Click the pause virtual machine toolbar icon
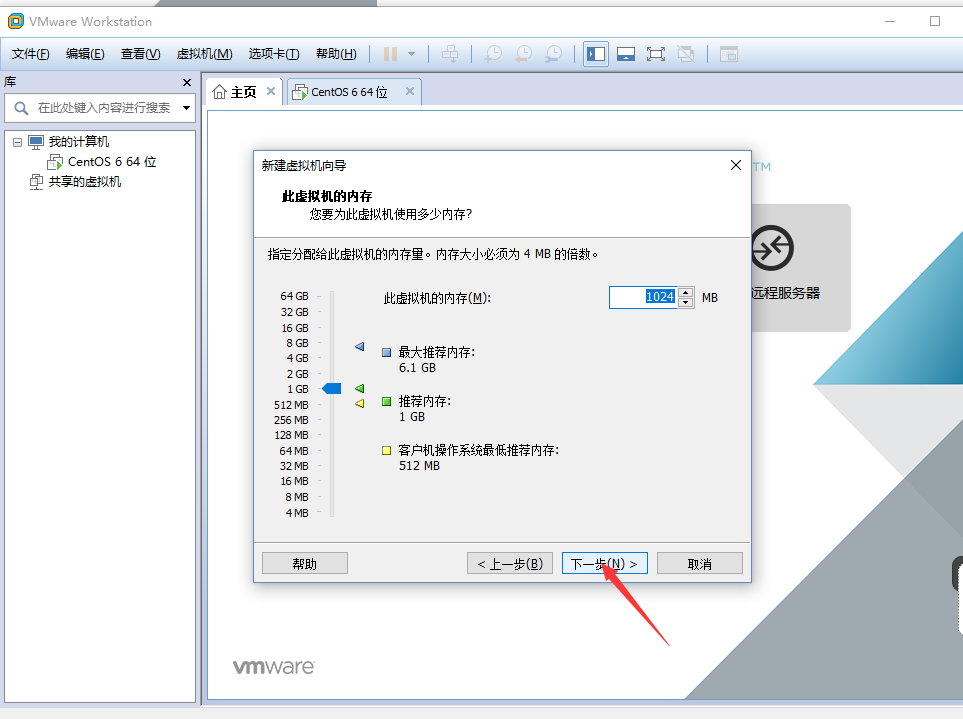The width and height of the screenshot is (963, 719). (x=390, y=54)
